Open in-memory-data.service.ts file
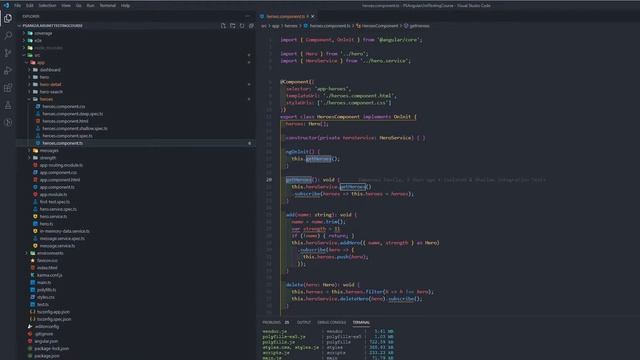 pyautogui.click(x=64, y=231)
